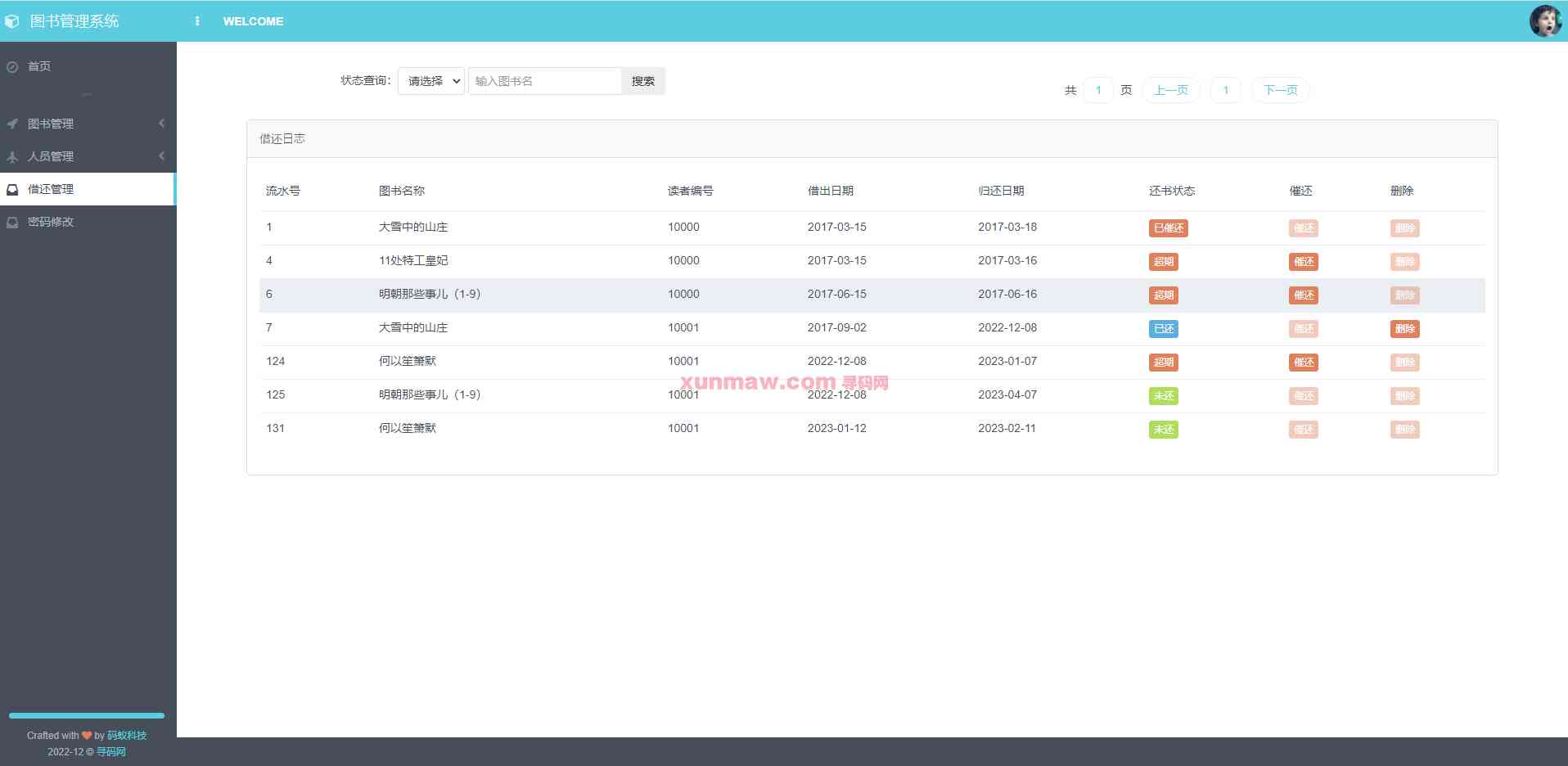The height and width of the screenshot is (766, 1568).
Task: Click the 图书管理 rocket icon
Action: click(x=12, y=124)
